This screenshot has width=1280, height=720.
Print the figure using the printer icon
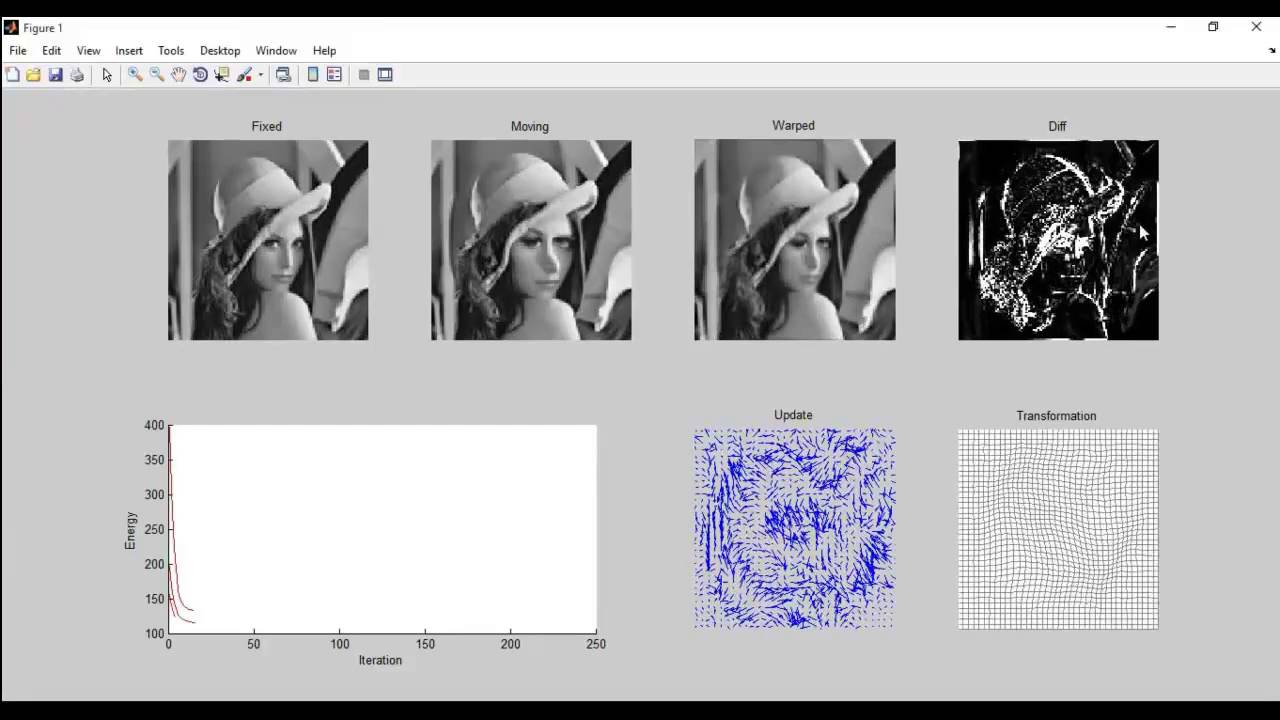click(x=77, y=75)
